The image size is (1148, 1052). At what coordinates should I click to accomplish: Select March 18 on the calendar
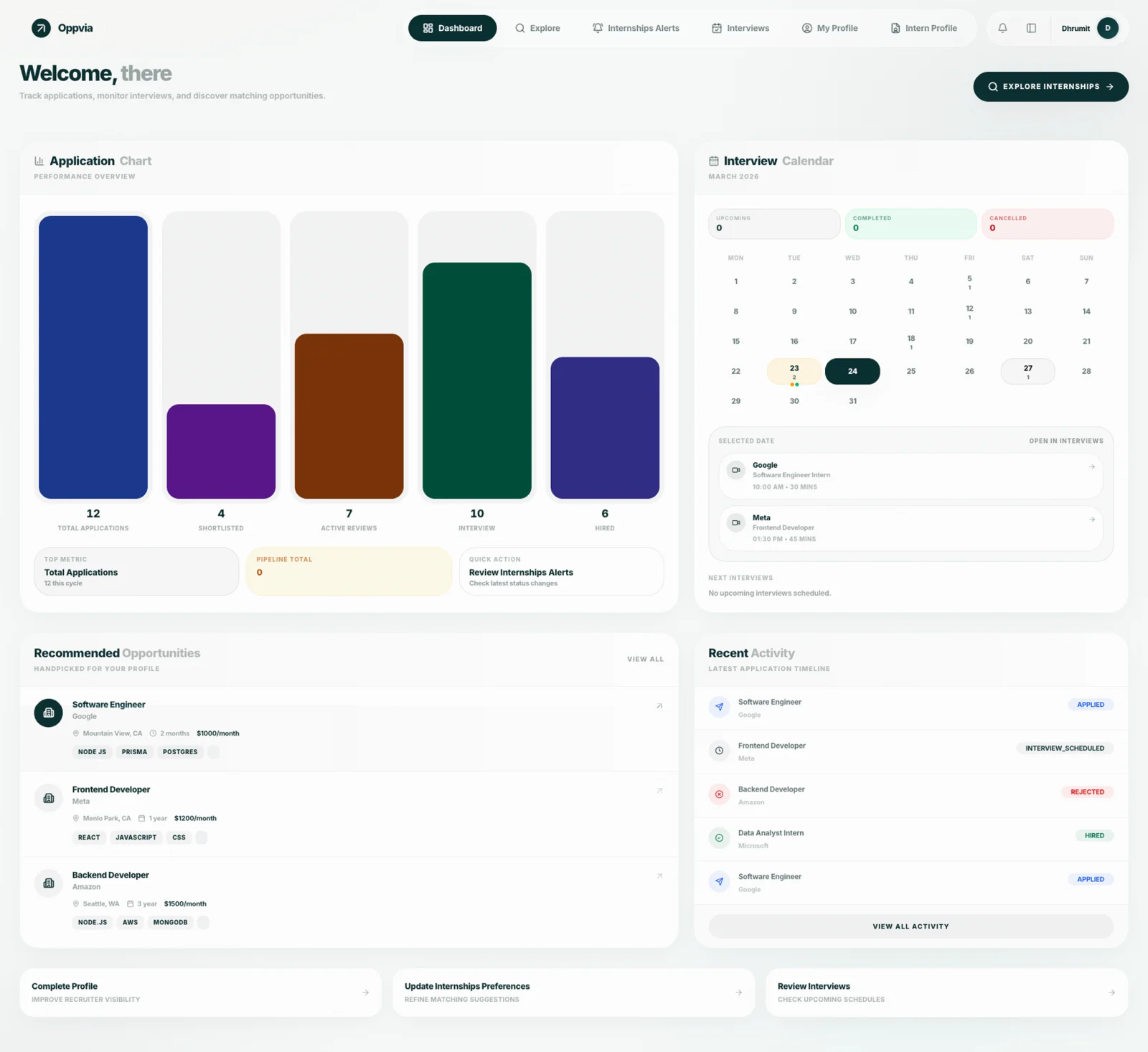click(x=911, y=342)
